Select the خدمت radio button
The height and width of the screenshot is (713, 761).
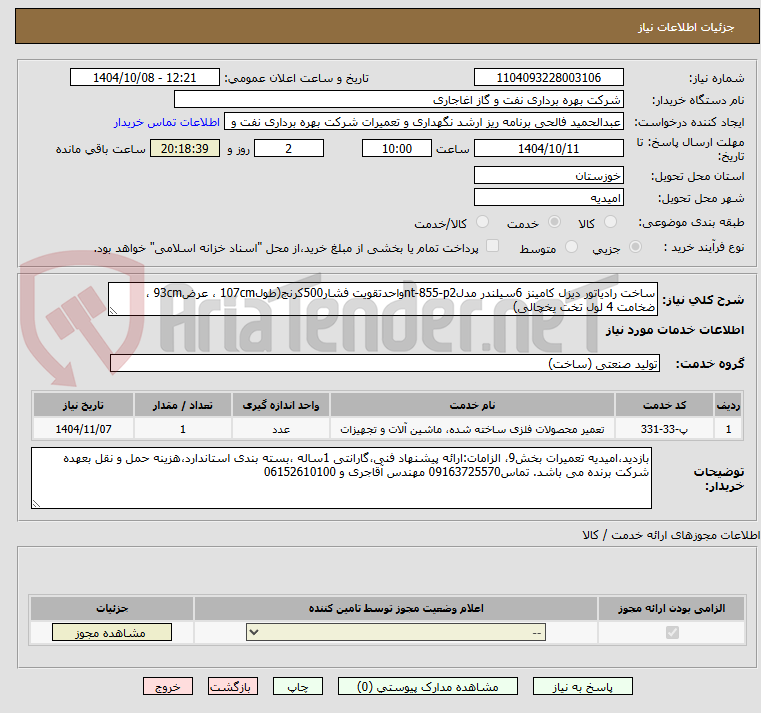click(x=554, y=222)
